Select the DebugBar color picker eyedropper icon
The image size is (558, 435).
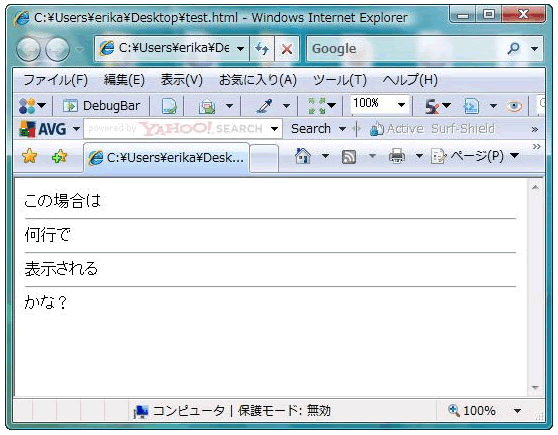click(x=265, y=106)
